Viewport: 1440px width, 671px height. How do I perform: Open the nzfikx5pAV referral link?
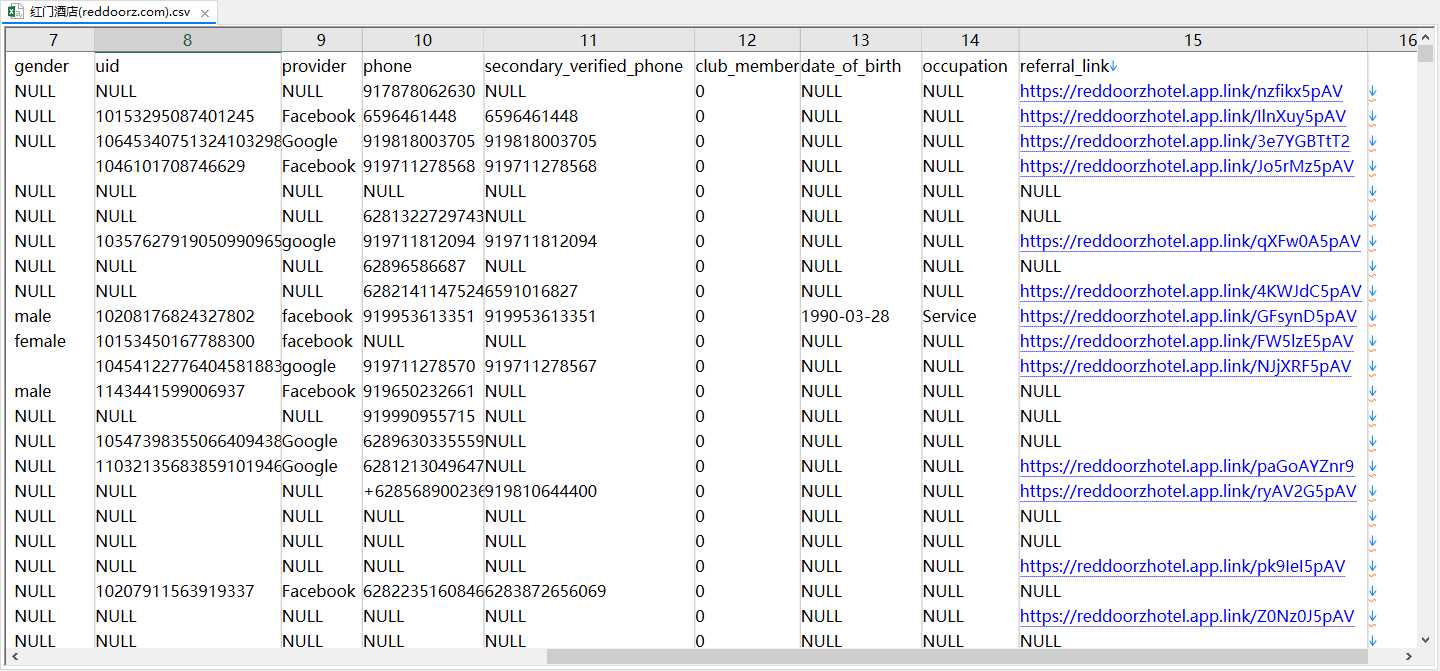point(1181,91)
